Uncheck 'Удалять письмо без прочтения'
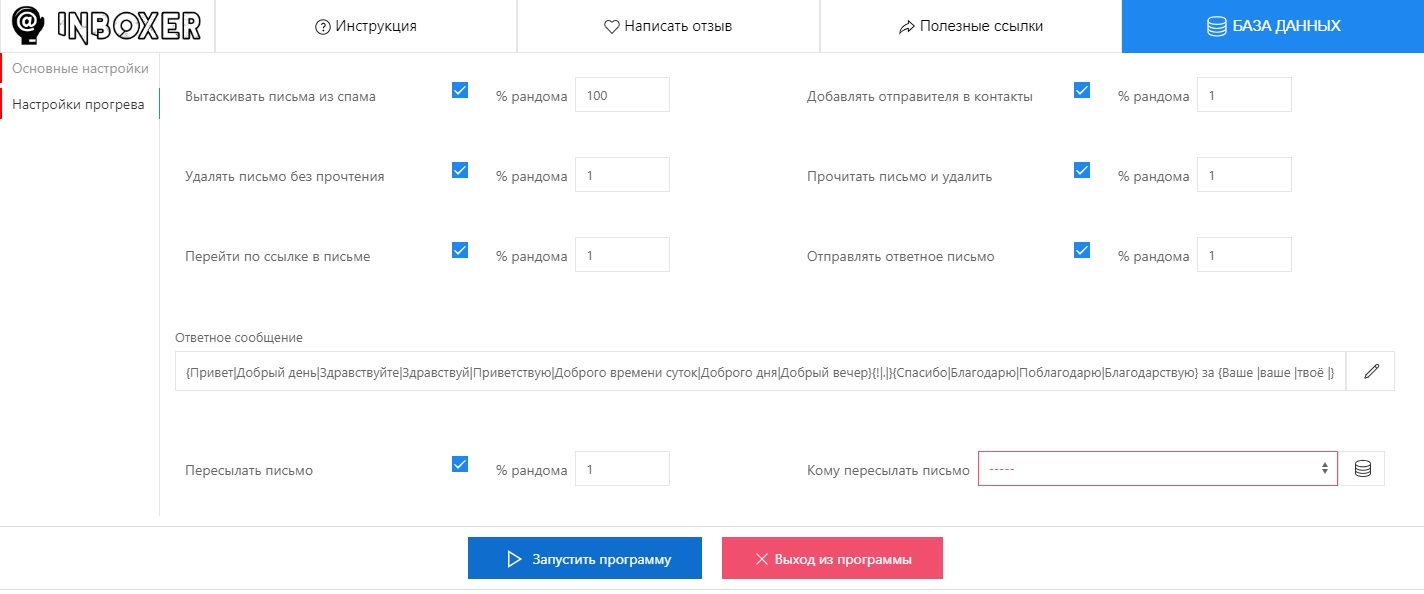The width and height of the screenshot is (1424, 594). coord(459,170)
